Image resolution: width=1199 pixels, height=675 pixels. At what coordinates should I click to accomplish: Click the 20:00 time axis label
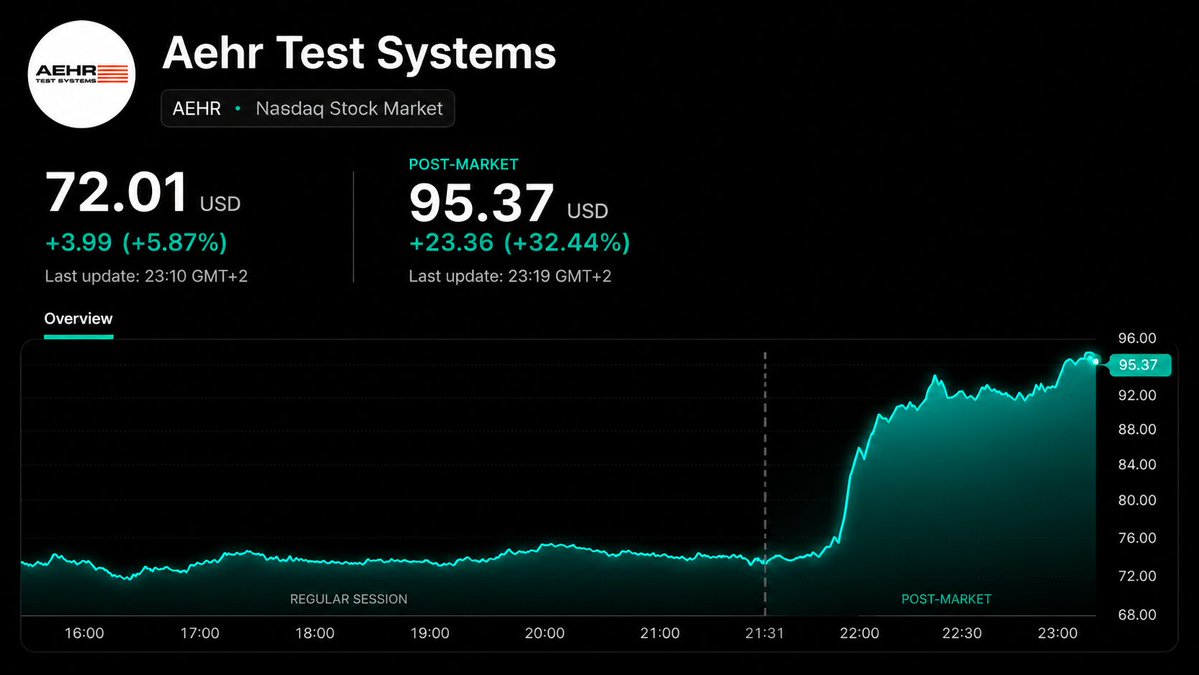click(544, 633)
